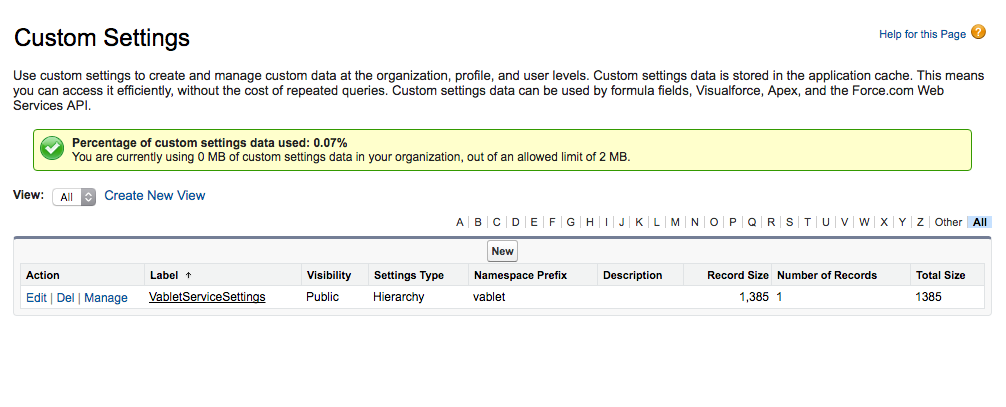Filter the list by letter X
1006x407 pixels.
coord(884,222)
